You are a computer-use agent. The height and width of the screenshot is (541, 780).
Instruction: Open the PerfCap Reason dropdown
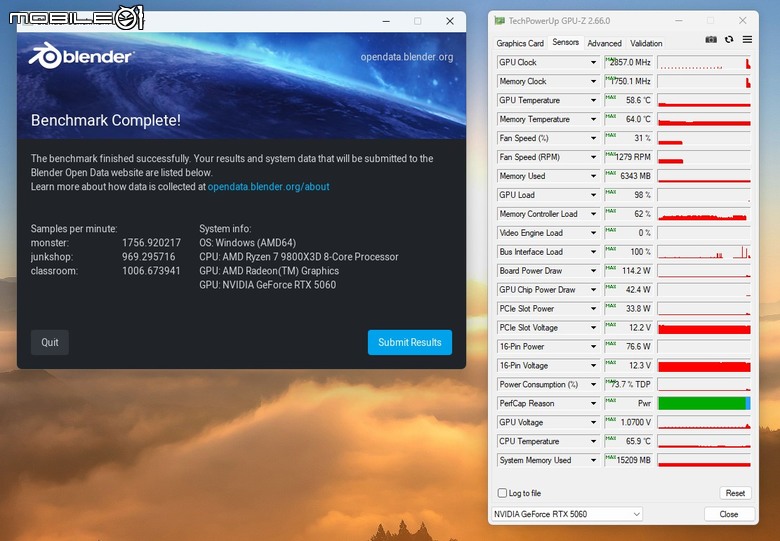593,403
